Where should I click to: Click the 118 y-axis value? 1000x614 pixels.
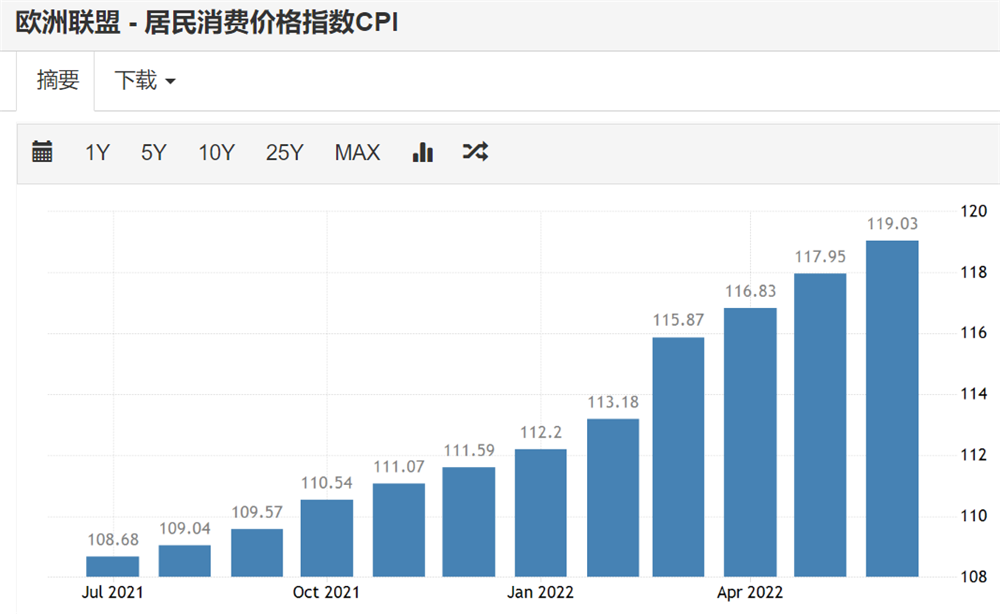coord(974,272)
